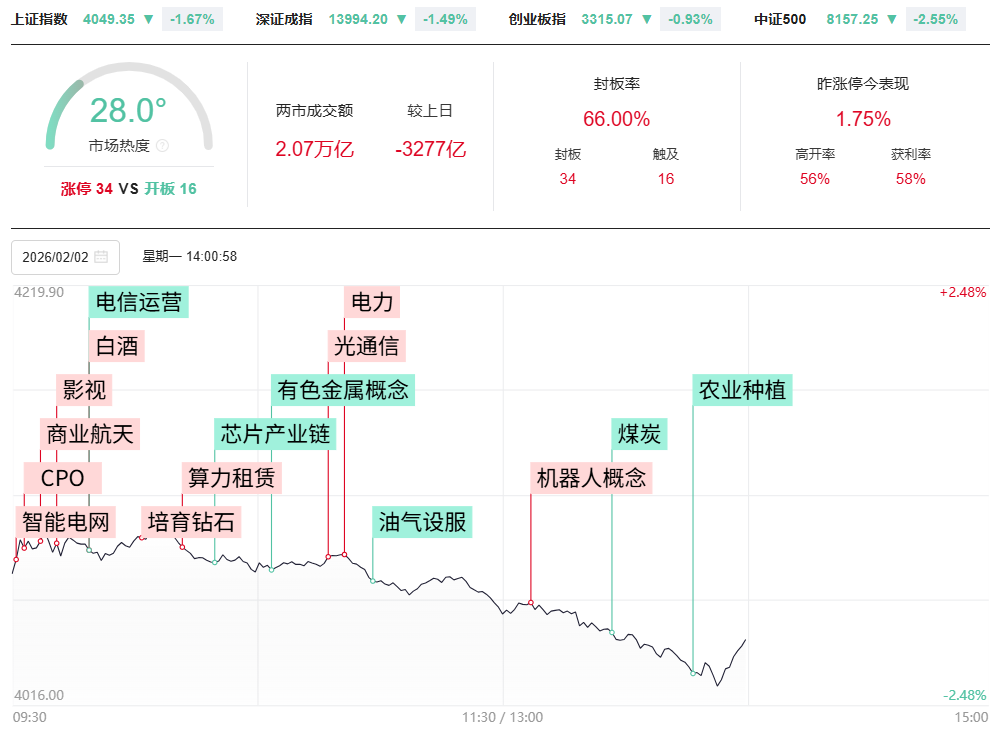Click the down arrow beside 上证指数 4049.35
The image size is (1003, 730).
coord(149,19)
